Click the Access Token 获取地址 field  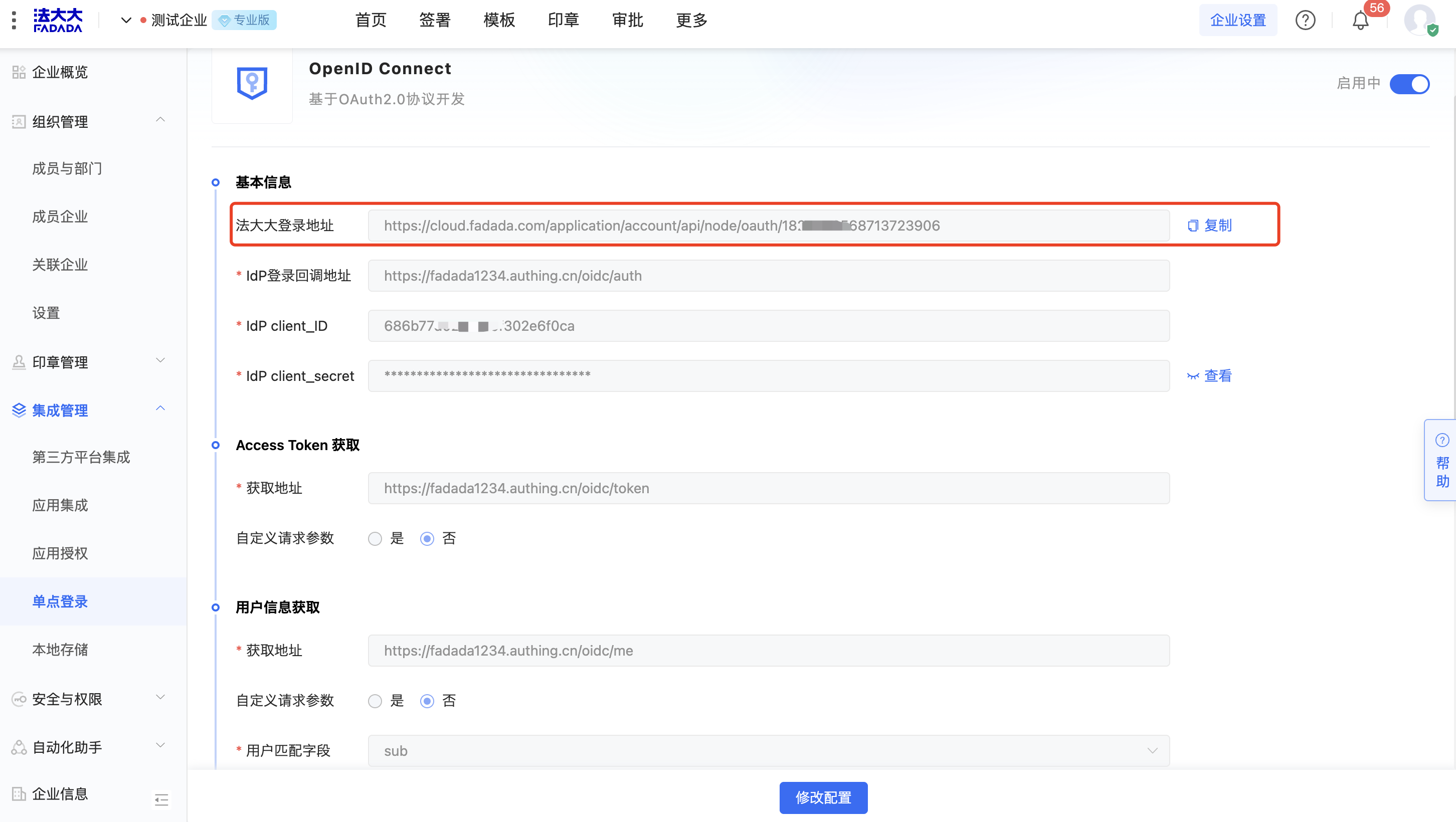coord(769,488)
